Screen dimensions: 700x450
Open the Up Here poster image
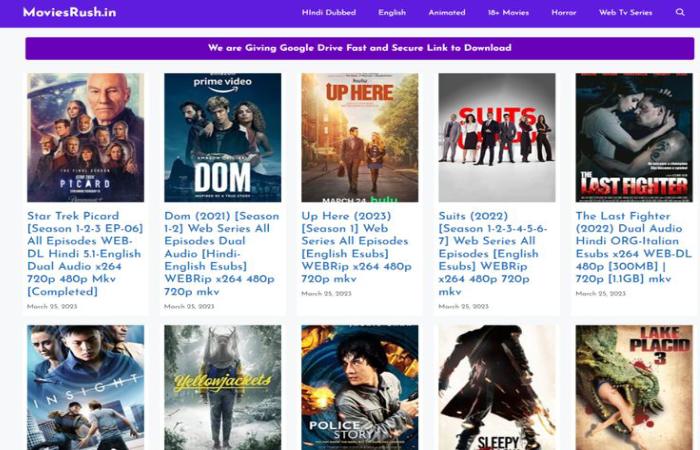point(359,137)
